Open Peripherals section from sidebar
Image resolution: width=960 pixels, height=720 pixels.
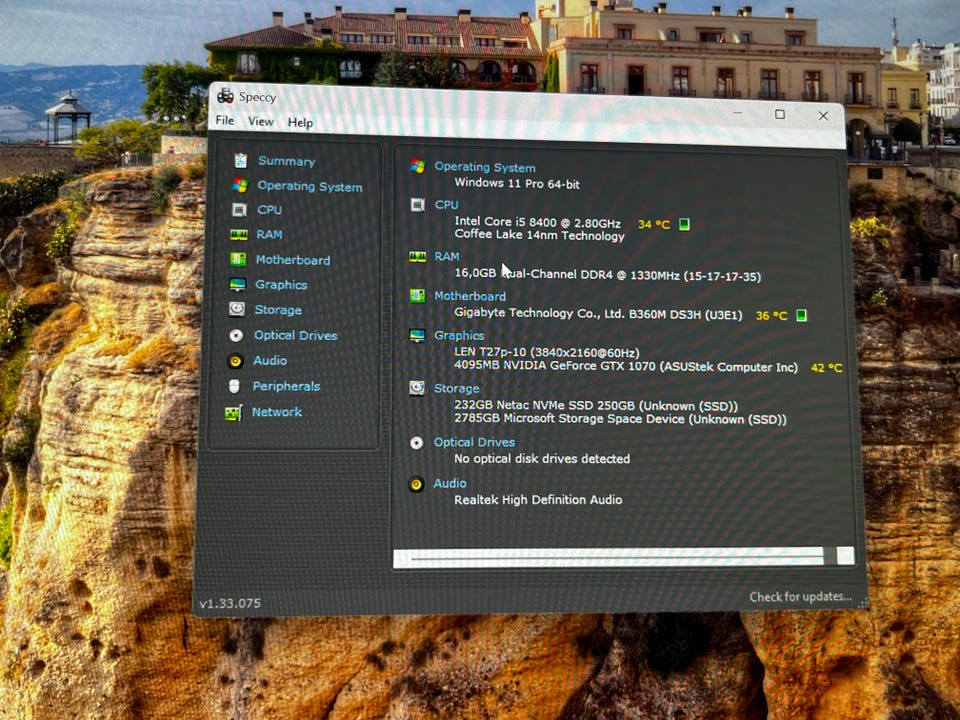tap(286, 386)
